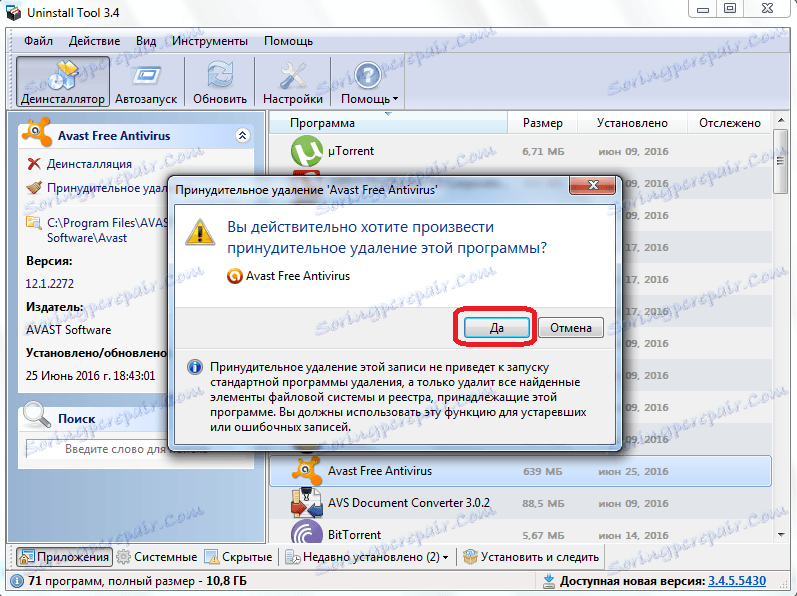The image size is (797, 596).
Task: Click the scroll down arrow of the program list
Action: [x=781, y=535]
